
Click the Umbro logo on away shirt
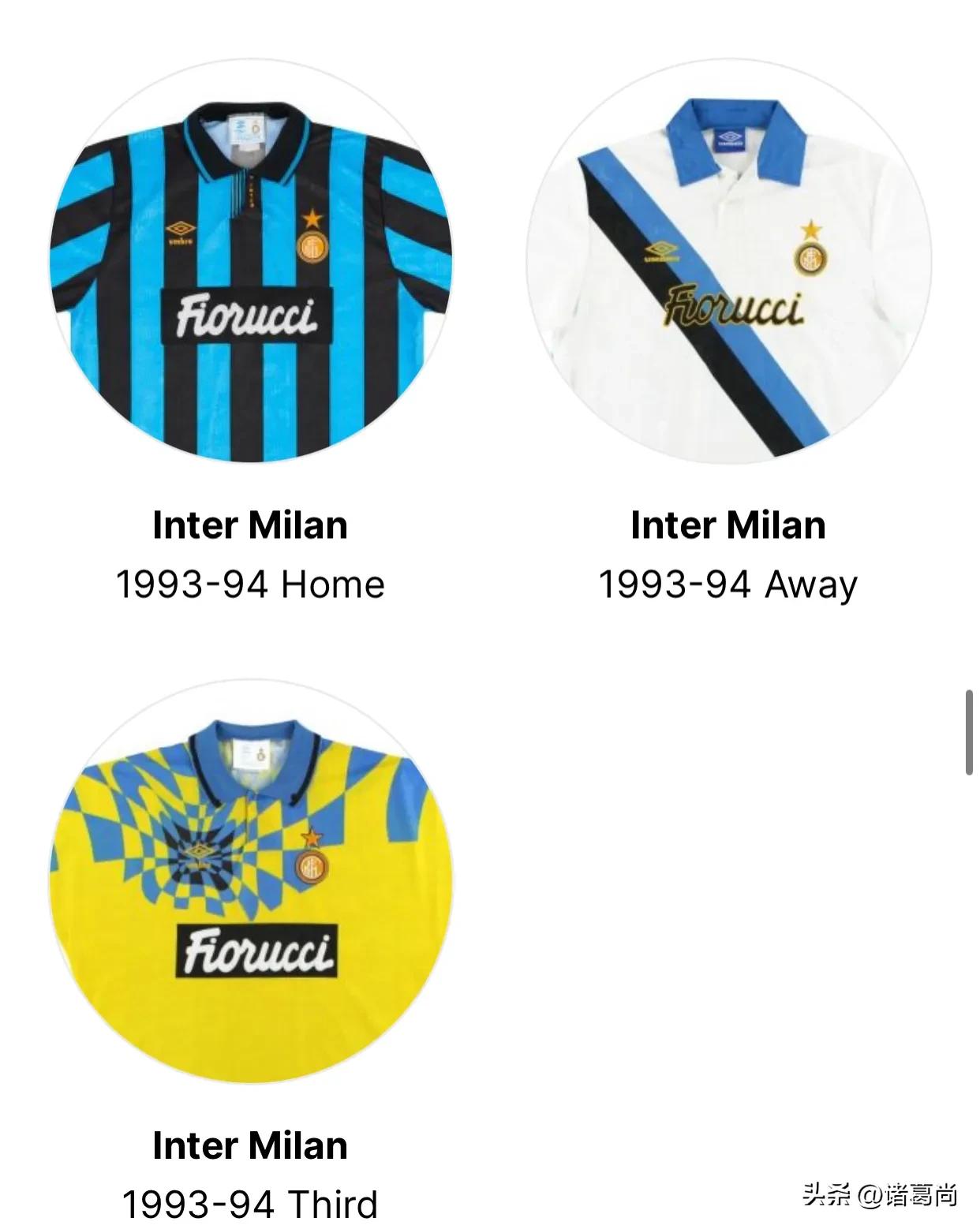tap(661, 252)
